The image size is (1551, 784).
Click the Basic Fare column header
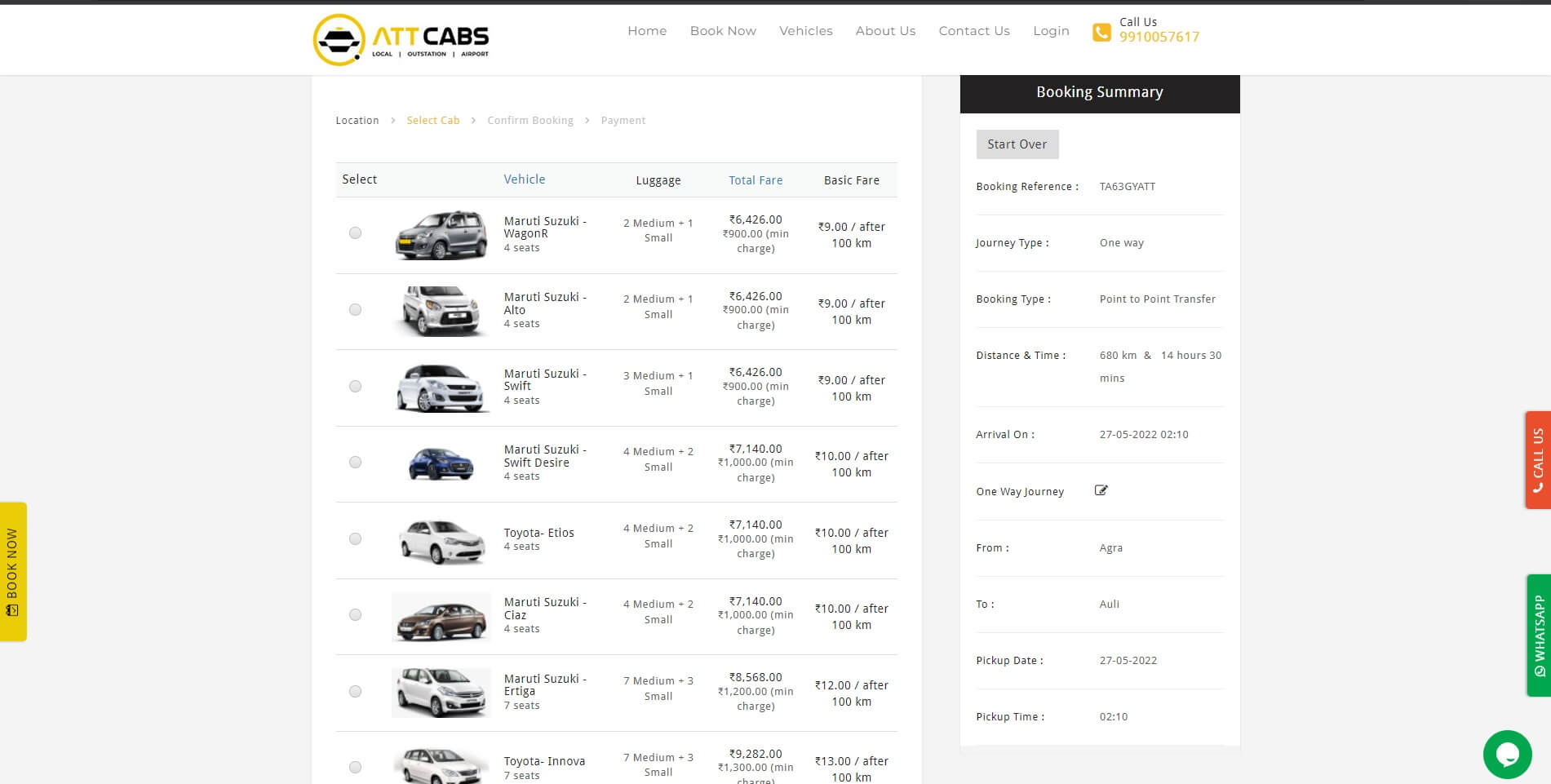tap(852, 180)
